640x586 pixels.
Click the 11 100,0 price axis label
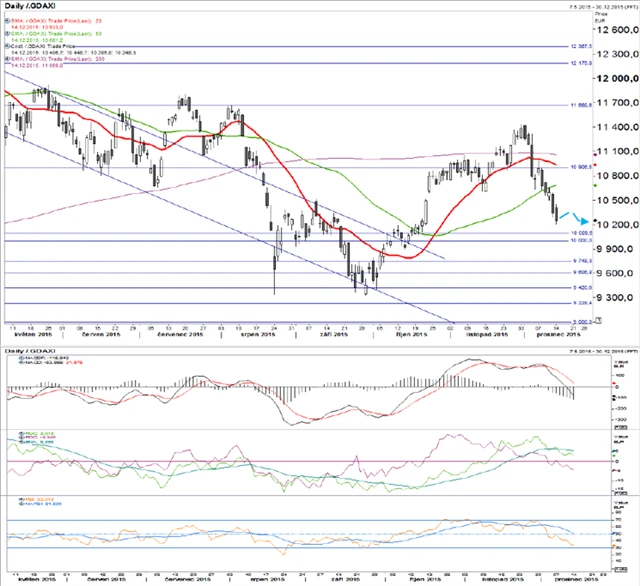tap(618, 151)
